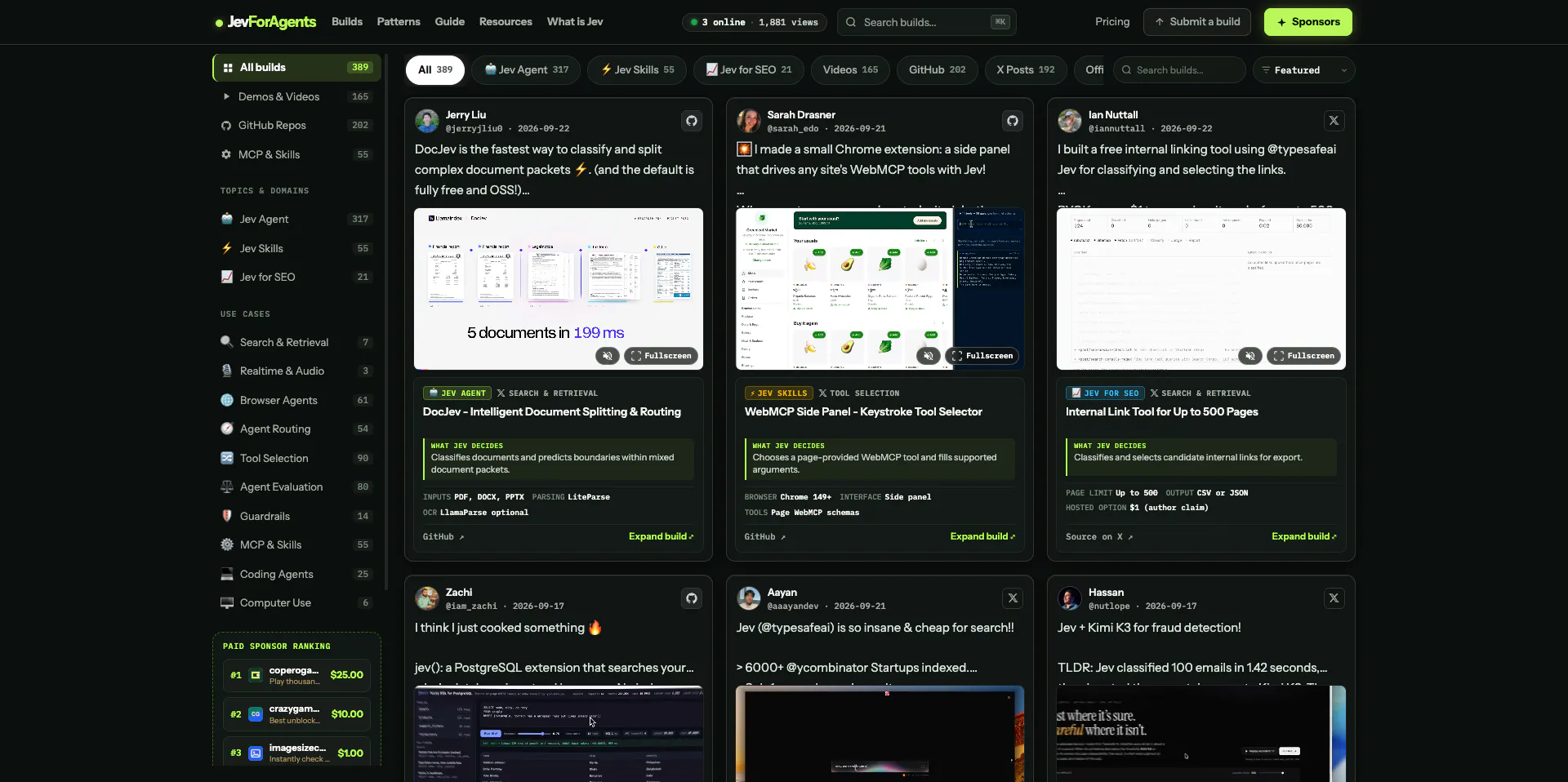Click the compass icon beside Agent Routing
This screenshot has height=782, width=1568.
227,429
